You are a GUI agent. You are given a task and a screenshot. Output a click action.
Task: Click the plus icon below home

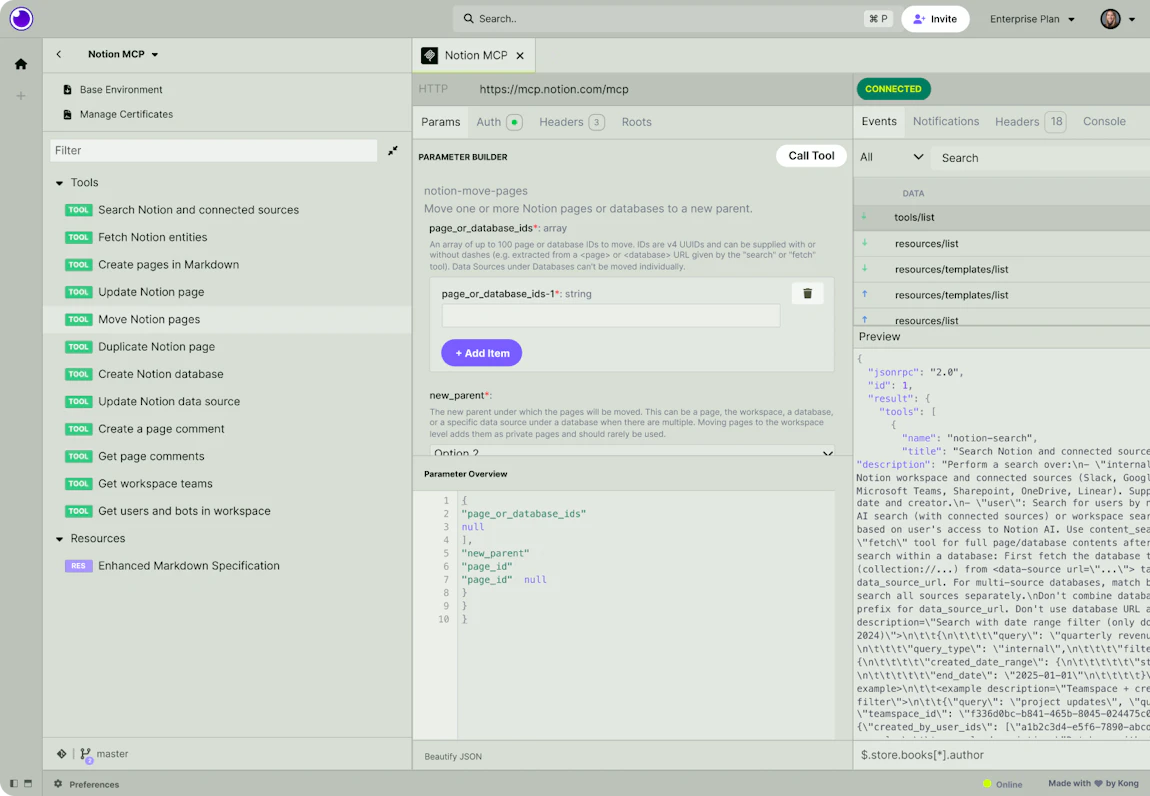[x=21, y=95]
